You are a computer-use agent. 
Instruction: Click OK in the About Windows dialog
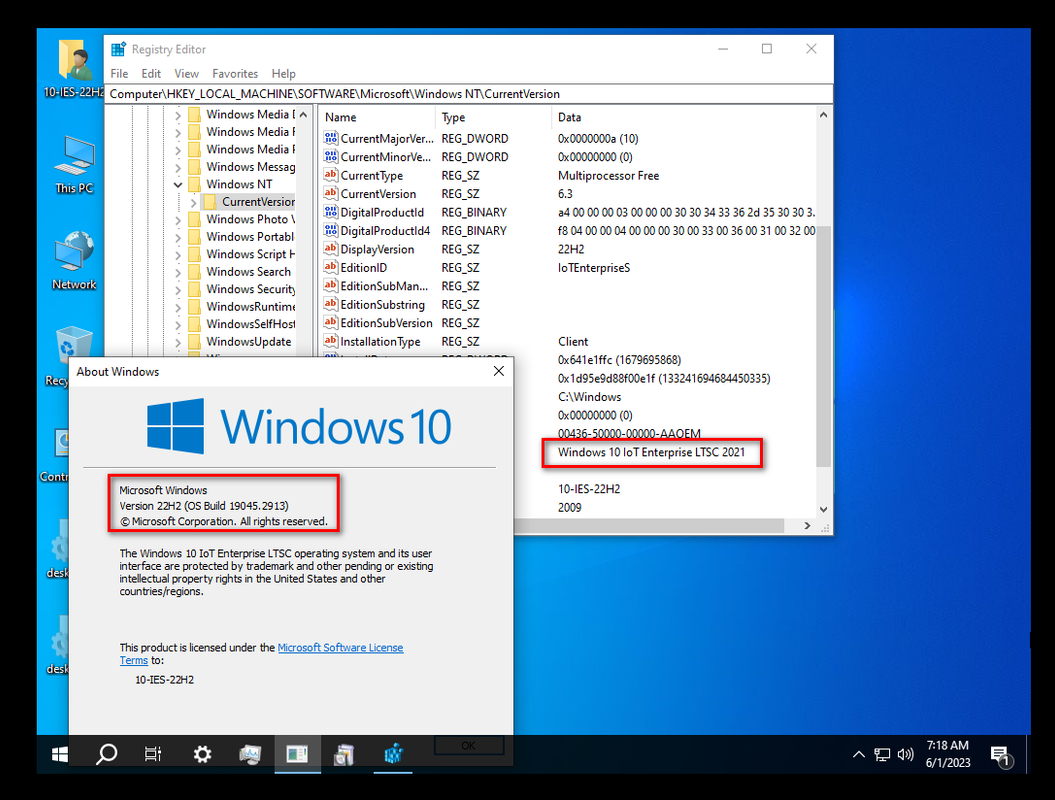pyautogui.click(x=469, y=746)
